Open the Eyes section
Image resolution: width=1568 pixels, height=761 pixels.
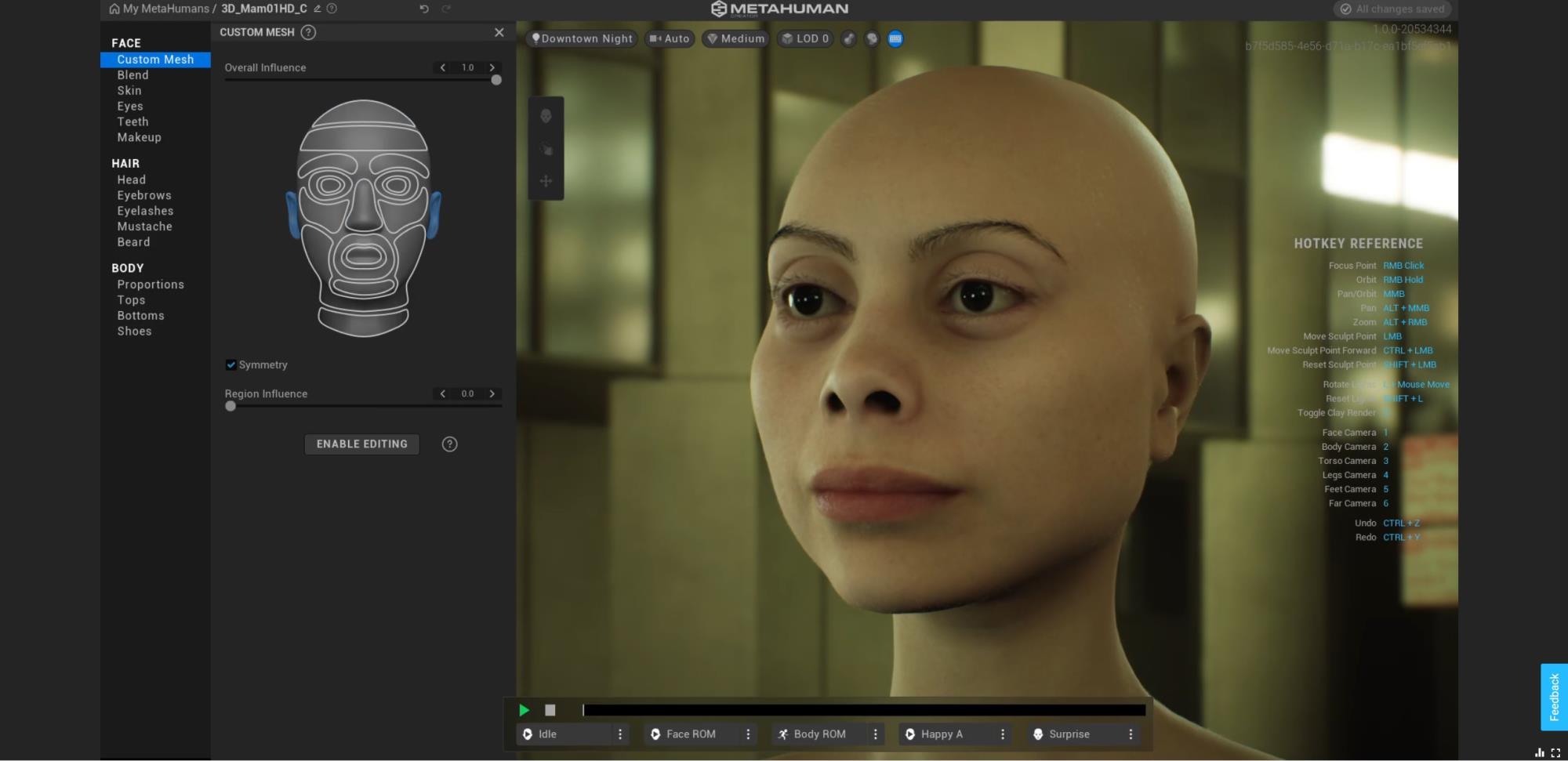[x=130, y=106]
